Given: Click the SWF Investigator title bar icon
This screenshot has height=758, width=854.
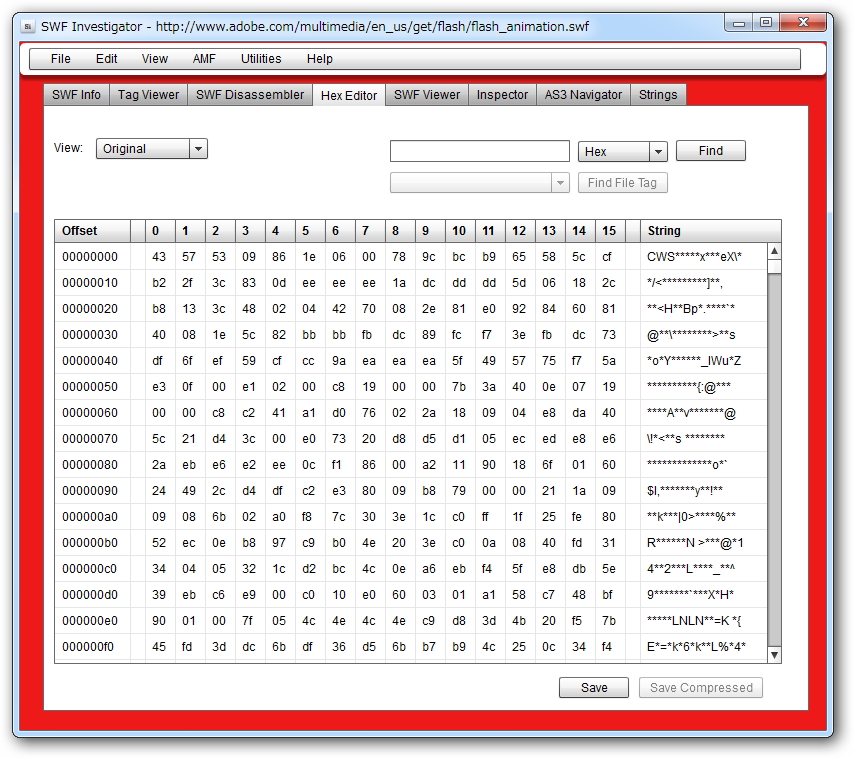Looking at the screenshot, I should (28, 26).
